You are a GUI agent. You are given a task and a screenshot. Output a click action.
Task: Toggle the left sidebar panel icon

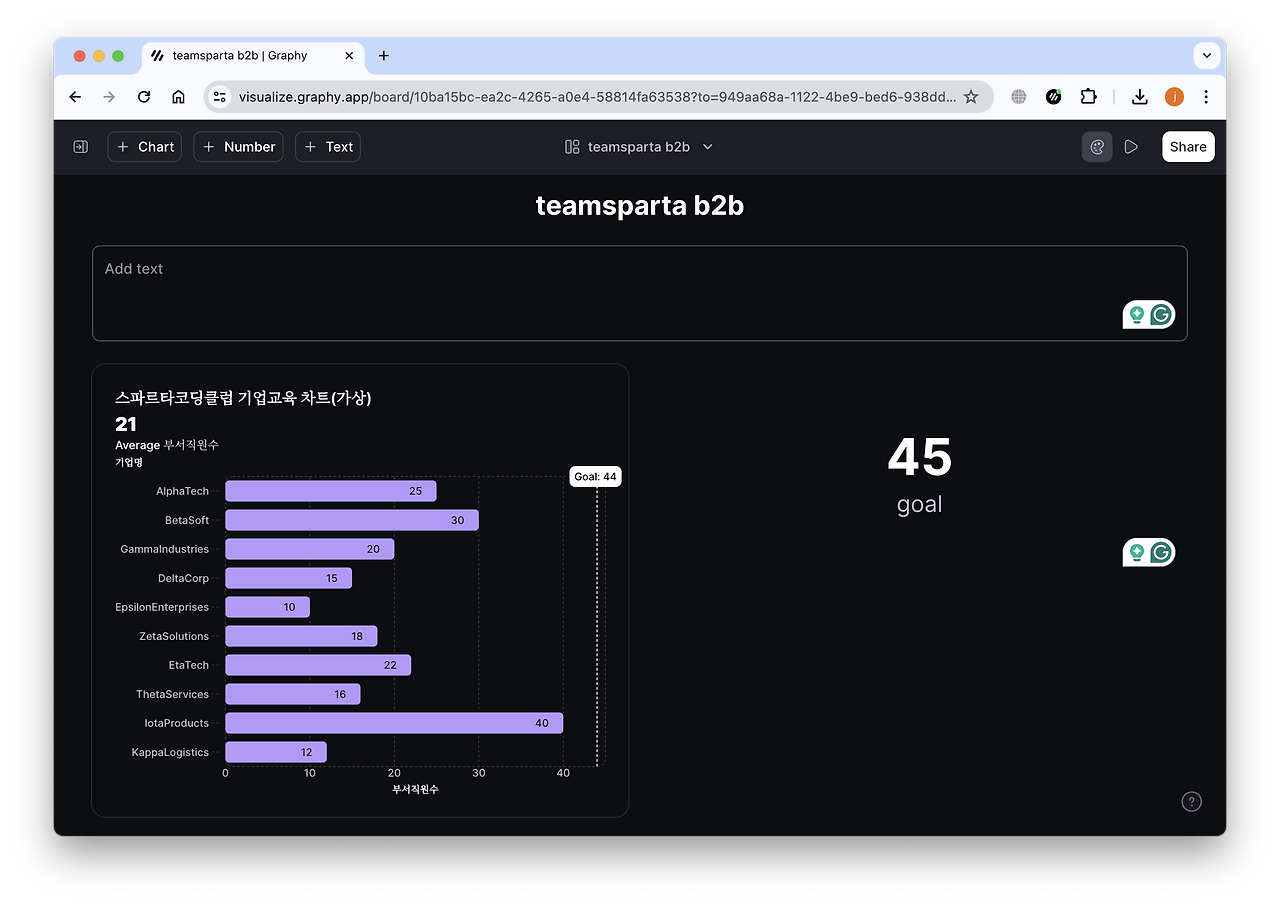[x=81, y=147]
